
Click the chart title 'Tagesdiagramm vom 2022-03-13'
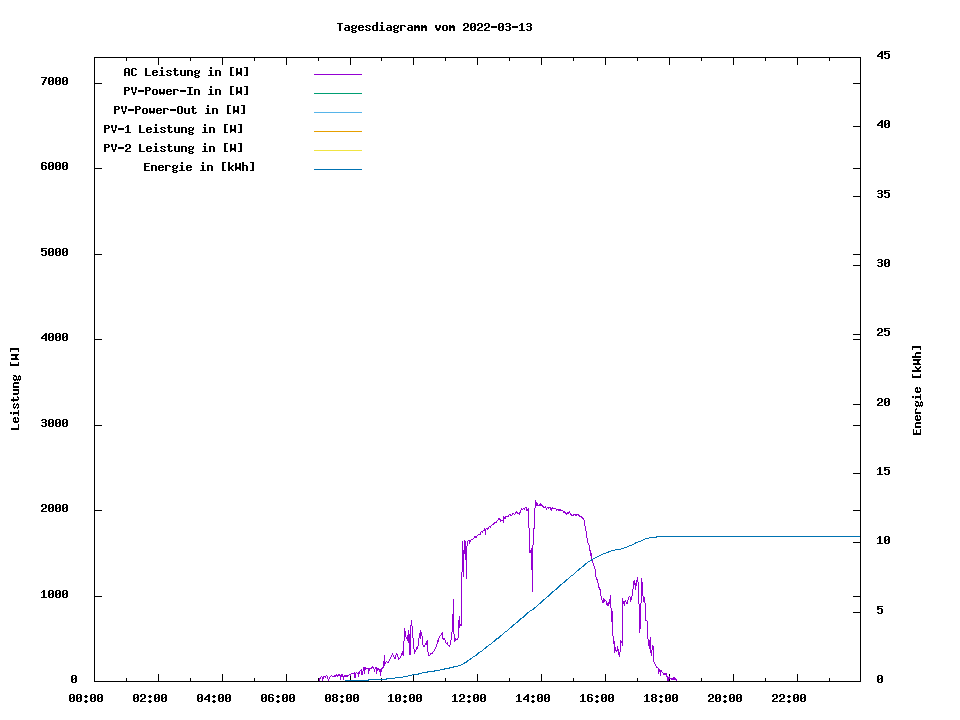point(434,27)
